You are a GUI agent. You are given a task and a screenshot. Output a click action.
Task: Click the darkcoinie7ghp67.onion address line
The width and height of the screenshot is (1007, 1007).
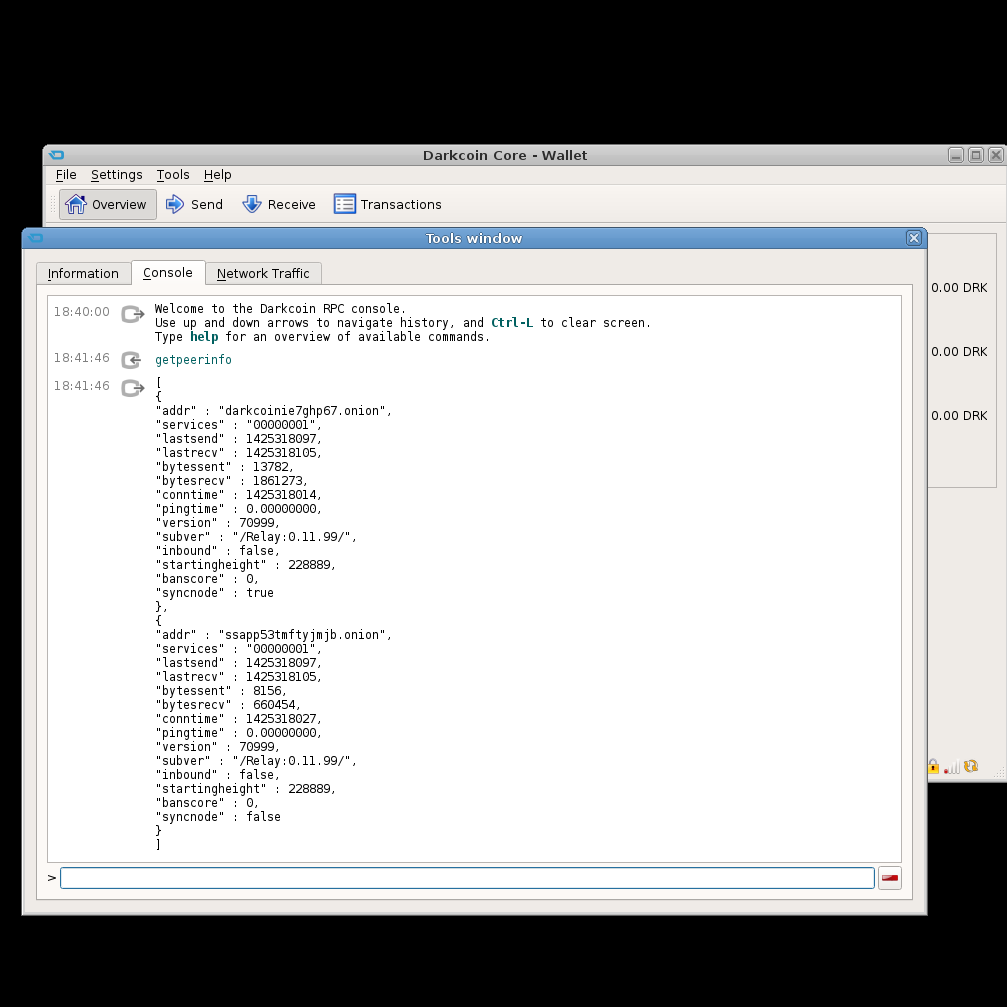274,411
